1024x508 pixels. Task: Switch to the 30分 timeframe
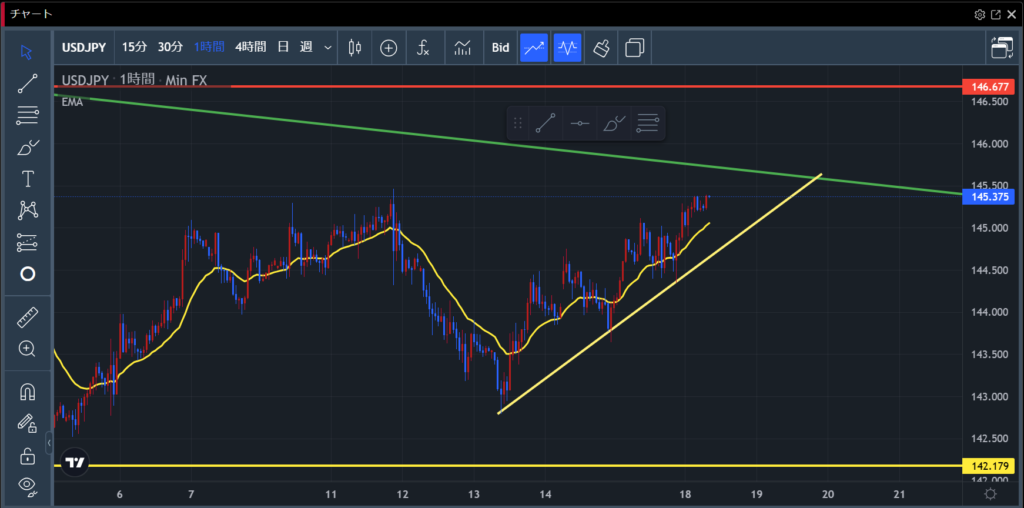pyautogui.click(x=170, y=47)
